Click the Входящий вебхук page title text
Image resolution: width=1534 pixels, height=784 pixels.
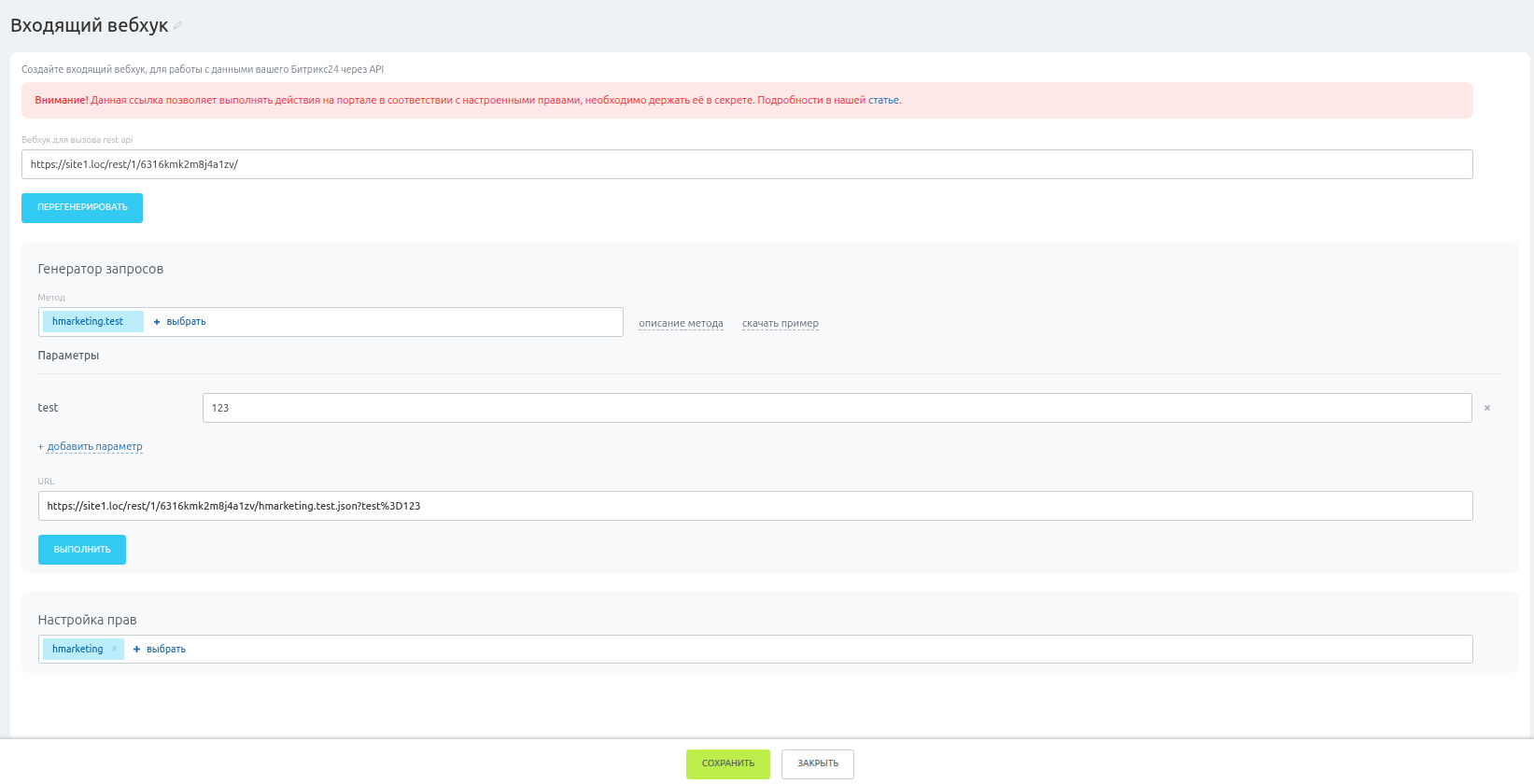89,26
